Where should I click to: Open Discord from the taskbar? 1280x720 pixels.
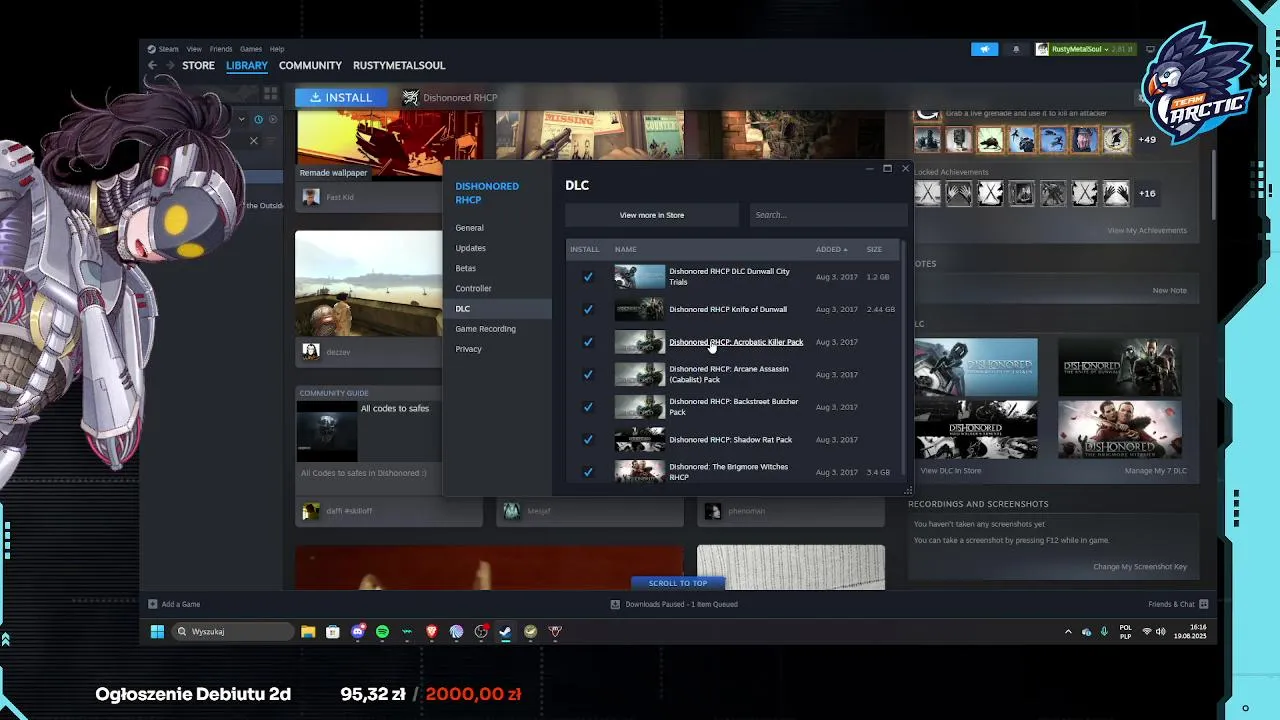(x=358, y=631)
